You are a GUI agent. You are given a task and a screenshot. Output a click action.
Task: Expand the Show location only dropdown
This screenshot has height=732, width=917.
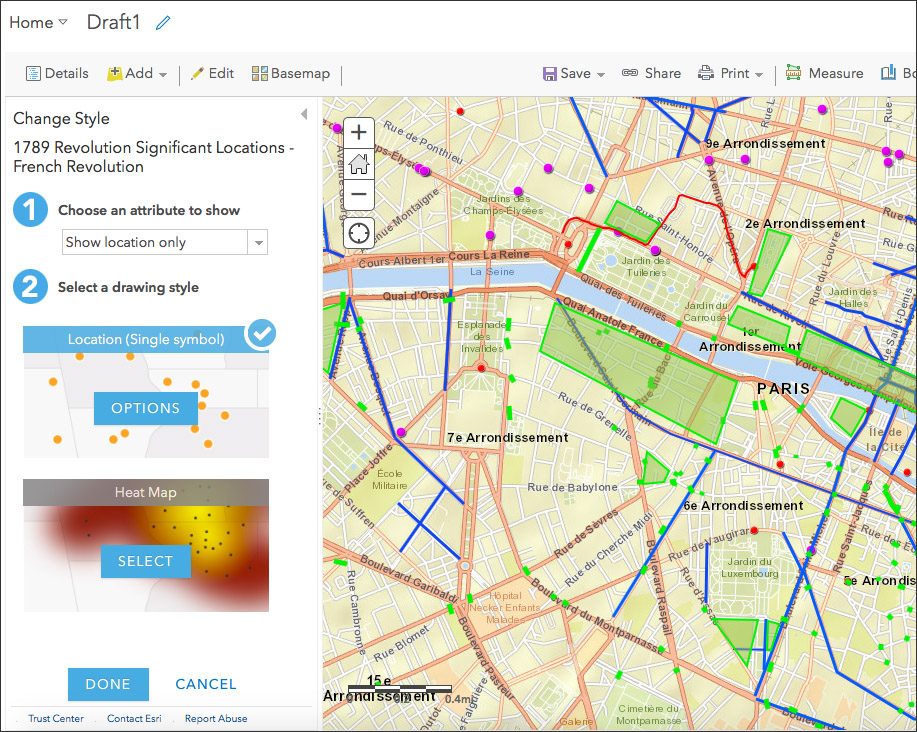(x=259, y=242)
